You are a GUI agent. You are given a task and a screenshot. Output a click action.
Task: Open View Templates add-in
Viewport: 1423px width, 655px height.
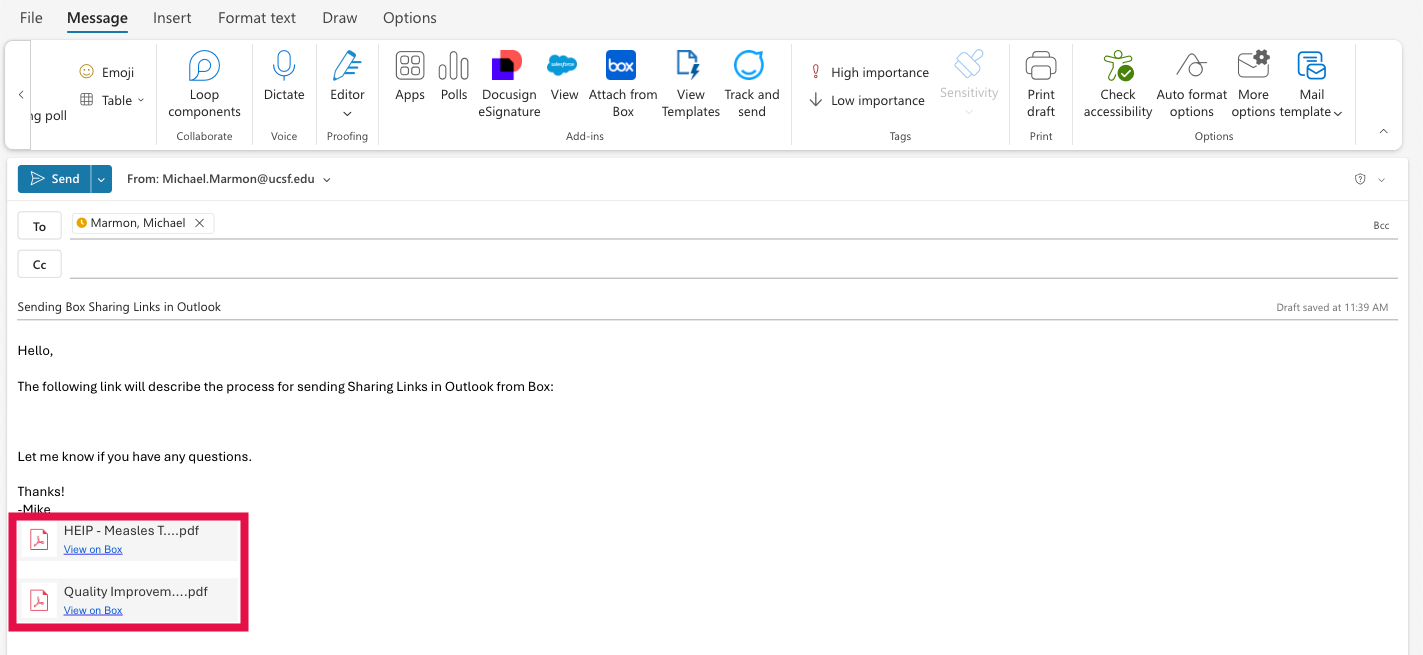[x=690, y=85]
